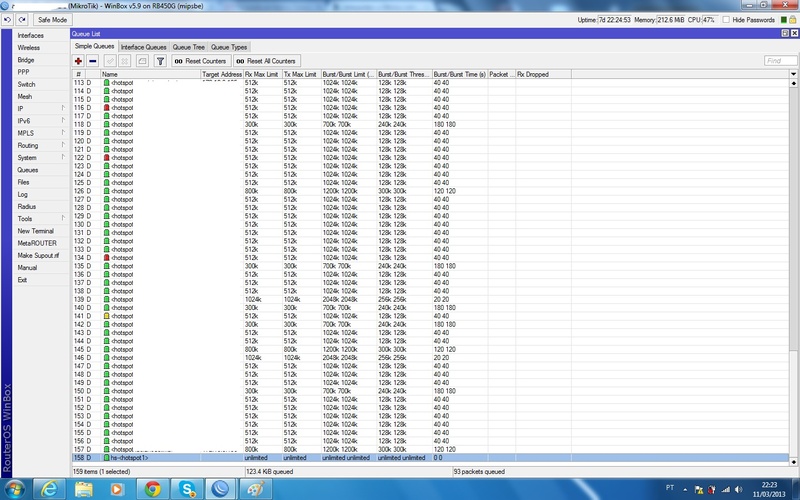This screenshot has width=800, height=500.
Task: Expand the MPLS submenu arrow
Action: tap(63, 133)
